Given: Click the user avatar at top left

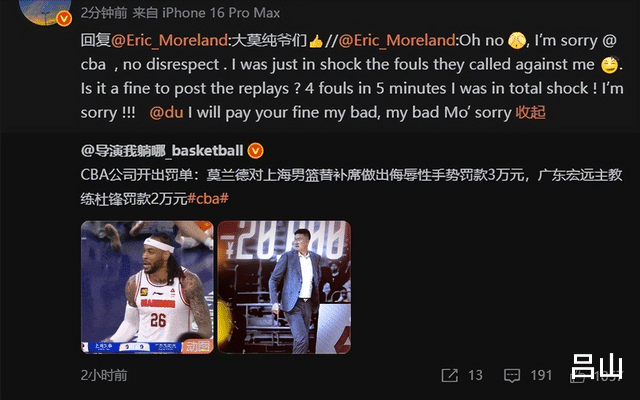Looking at the screenshot, I should pyautogui.click(x=45, y=11).
